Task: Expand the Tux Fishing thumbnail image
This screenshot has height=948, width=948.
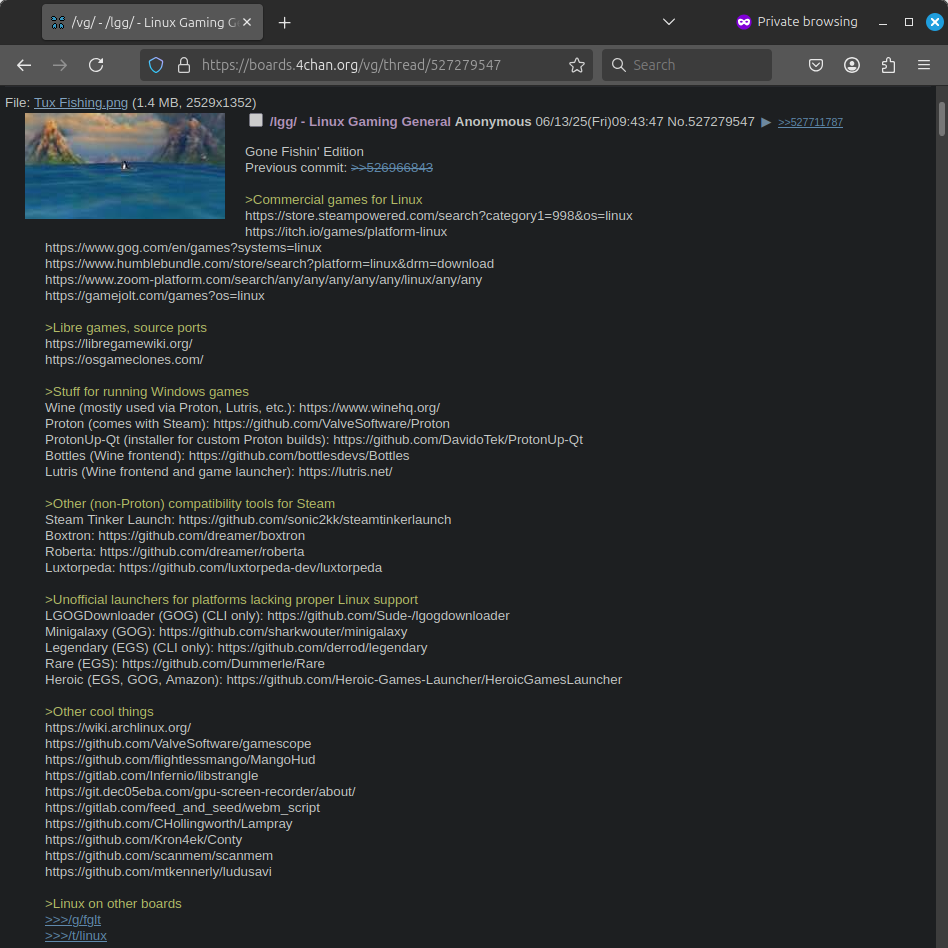Action: 125,166
